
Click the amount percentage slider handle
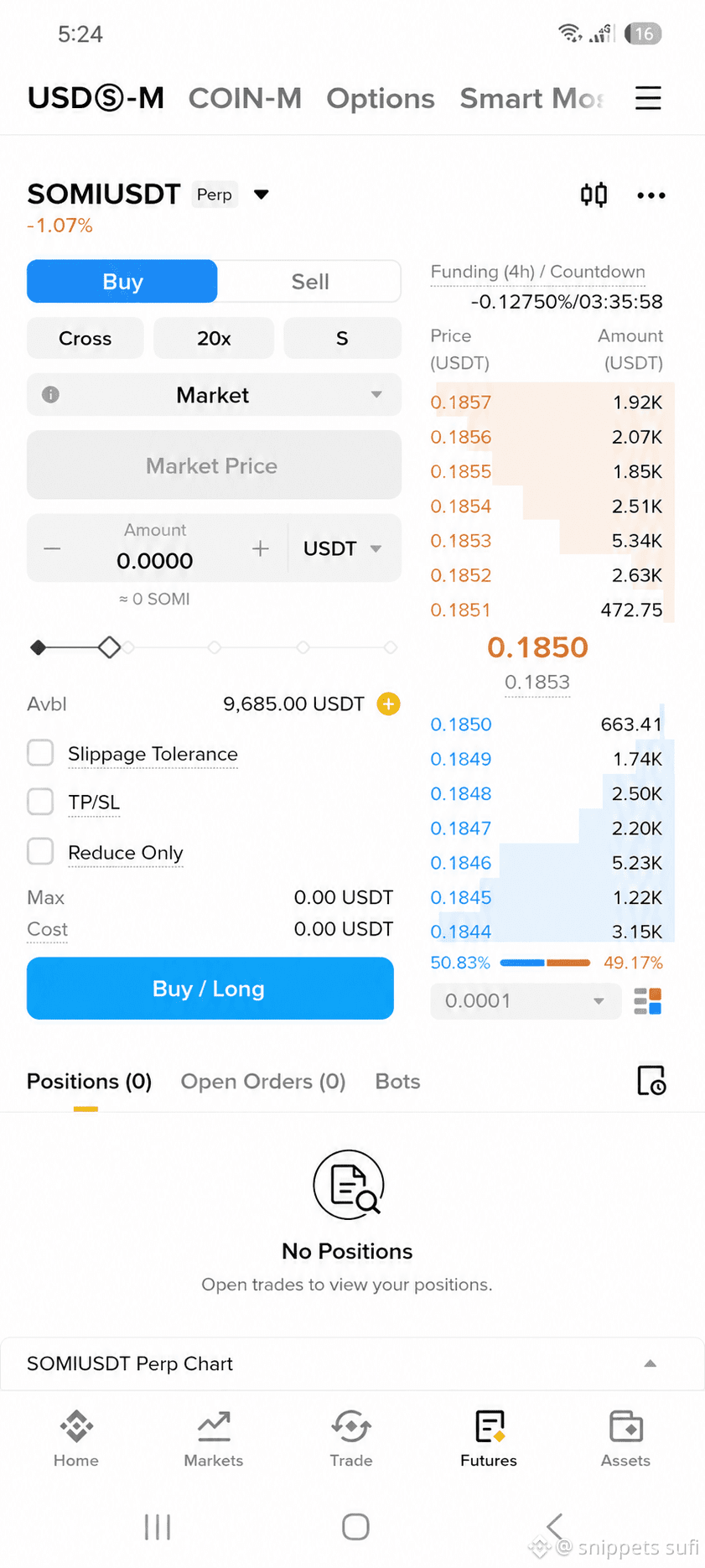point(109,647)
